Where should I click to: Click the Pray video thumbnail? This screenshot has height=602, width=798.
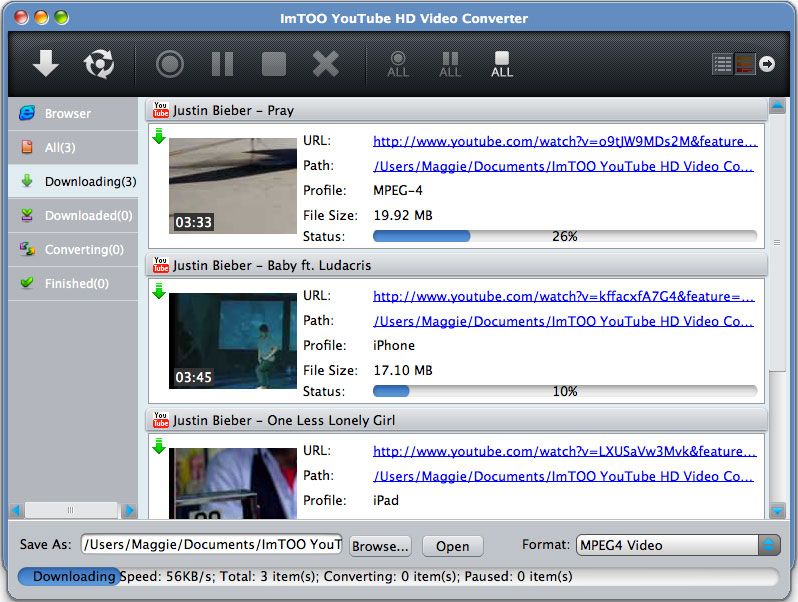(233, 186)
